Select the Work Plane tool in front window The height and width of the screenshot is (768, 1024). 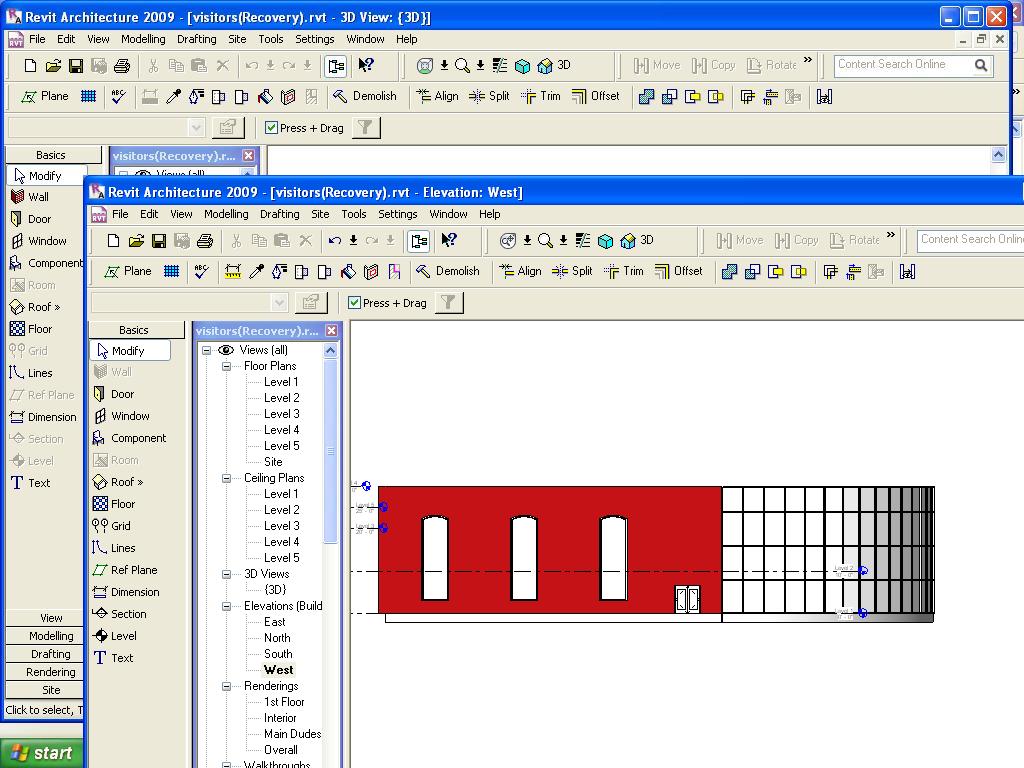pos(128,271)
